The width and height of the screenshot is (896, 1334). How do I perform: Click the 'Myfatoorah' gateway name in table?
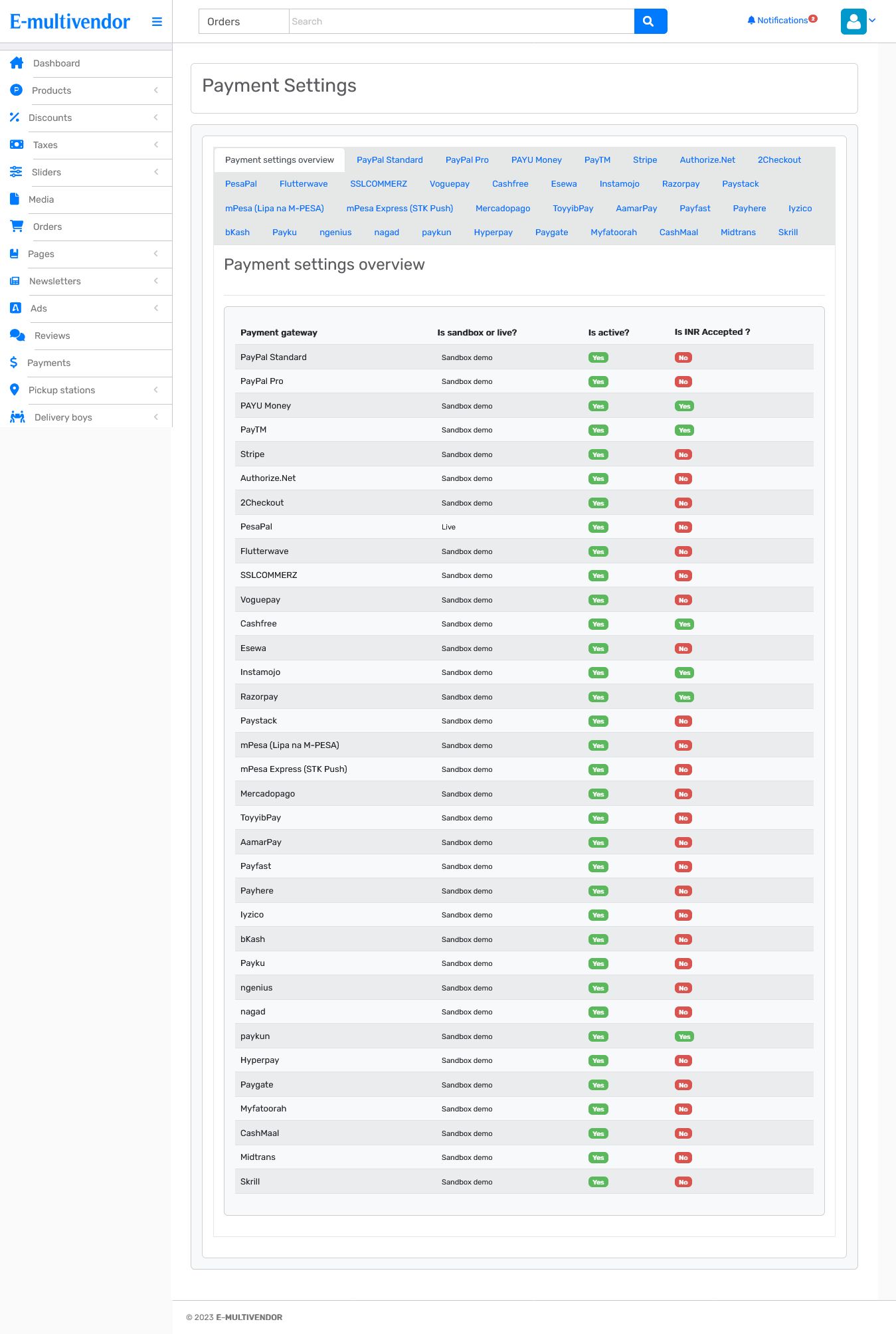(264, 1109)
